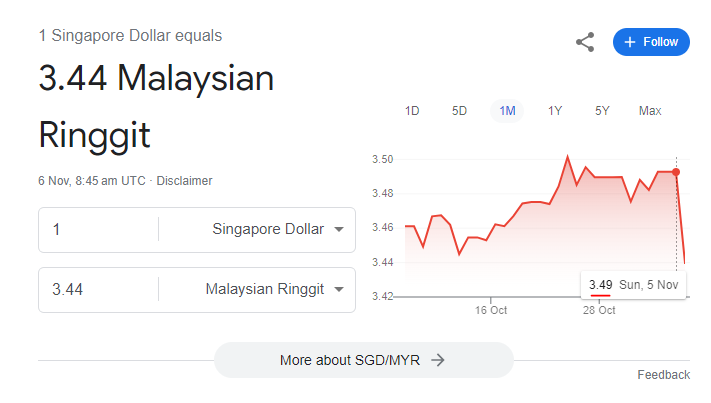Open More about SGD/MYR

pyautogui.click(x=363, y=360)
